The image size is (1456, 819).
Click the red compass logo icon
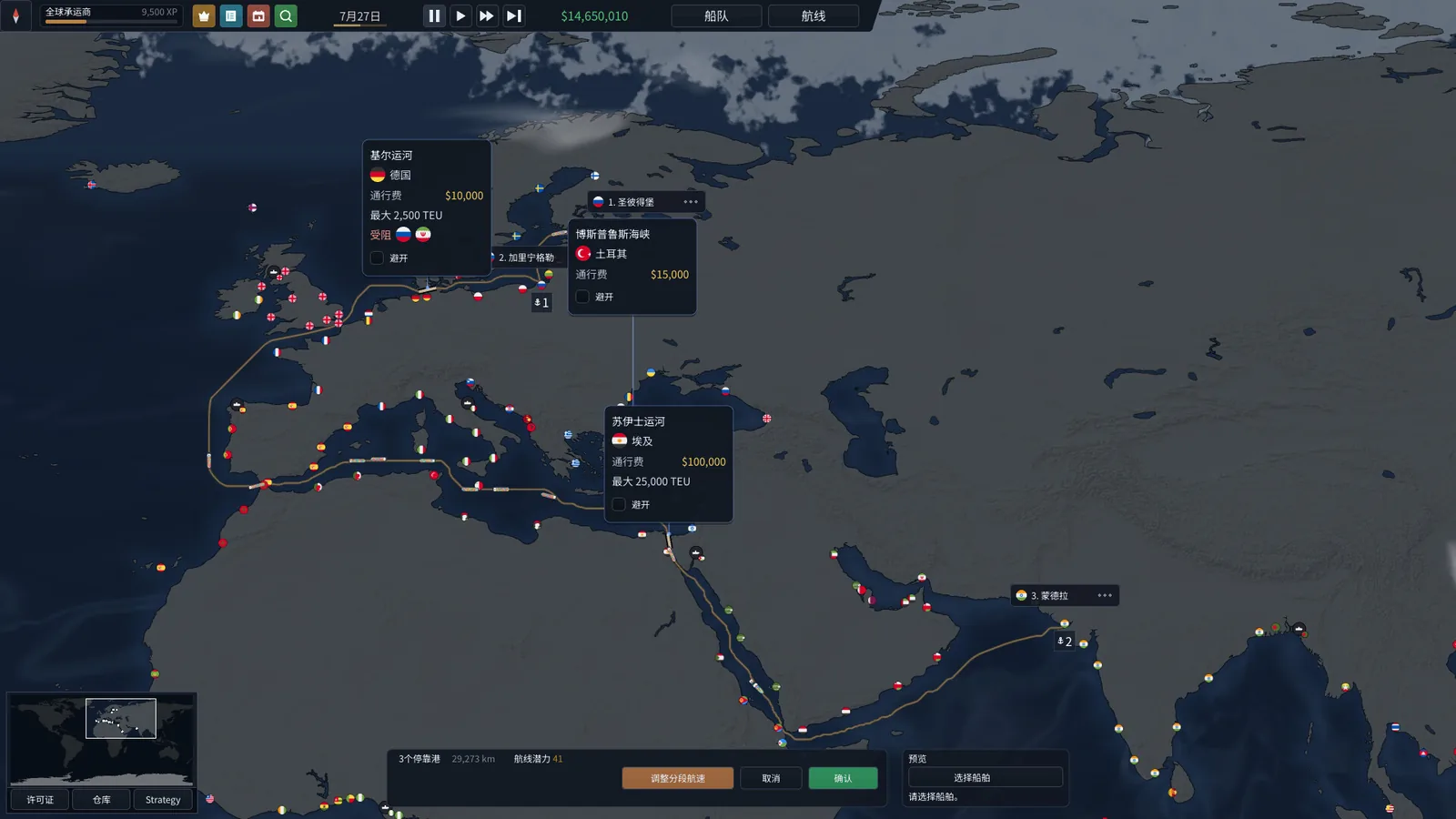click(x=15, y=15)
